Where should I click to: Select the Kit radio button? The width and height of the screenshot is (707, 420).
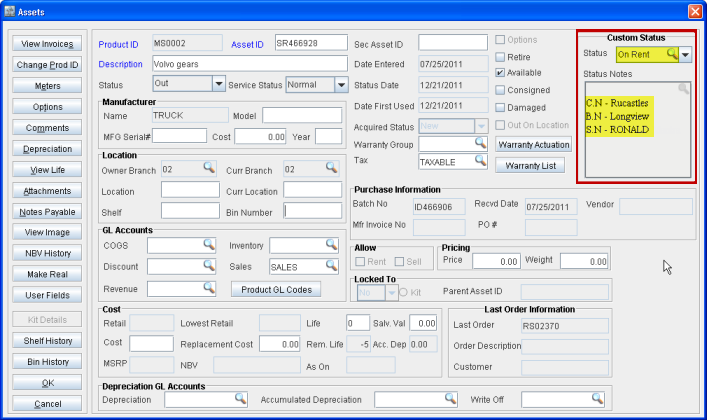[x=404, y=292]
